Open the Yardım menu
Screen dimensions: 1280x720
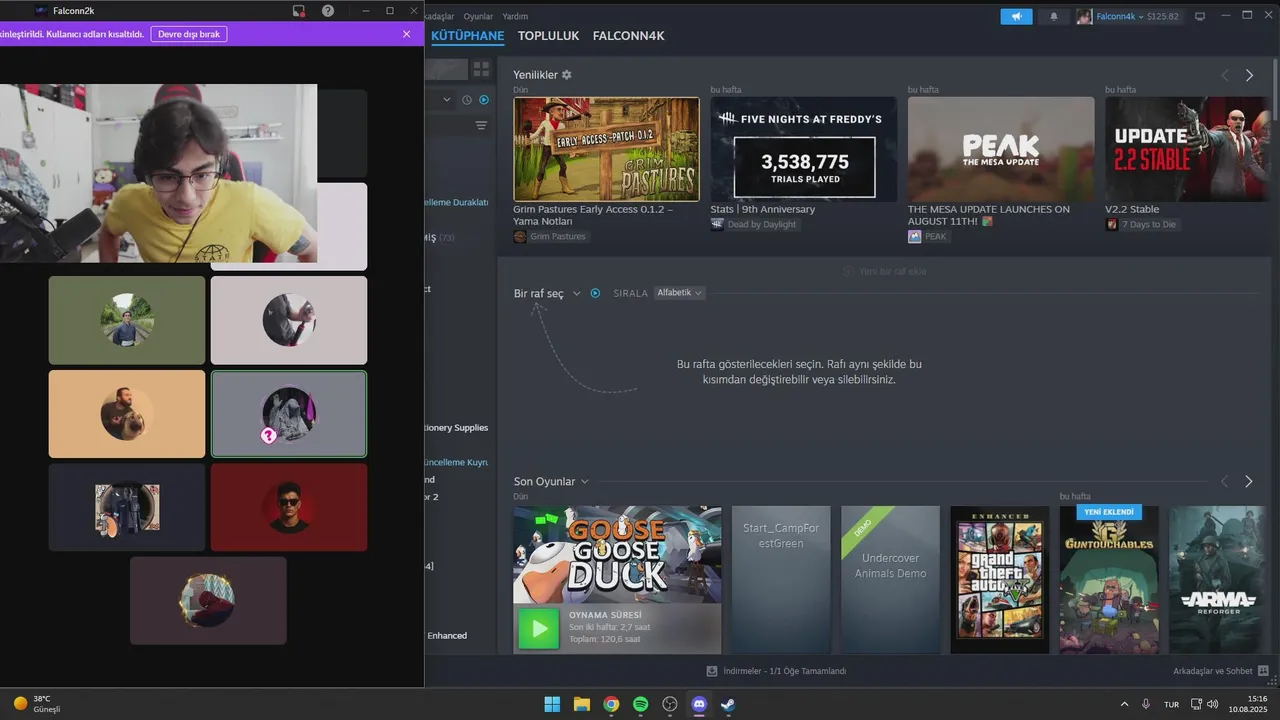515,16
